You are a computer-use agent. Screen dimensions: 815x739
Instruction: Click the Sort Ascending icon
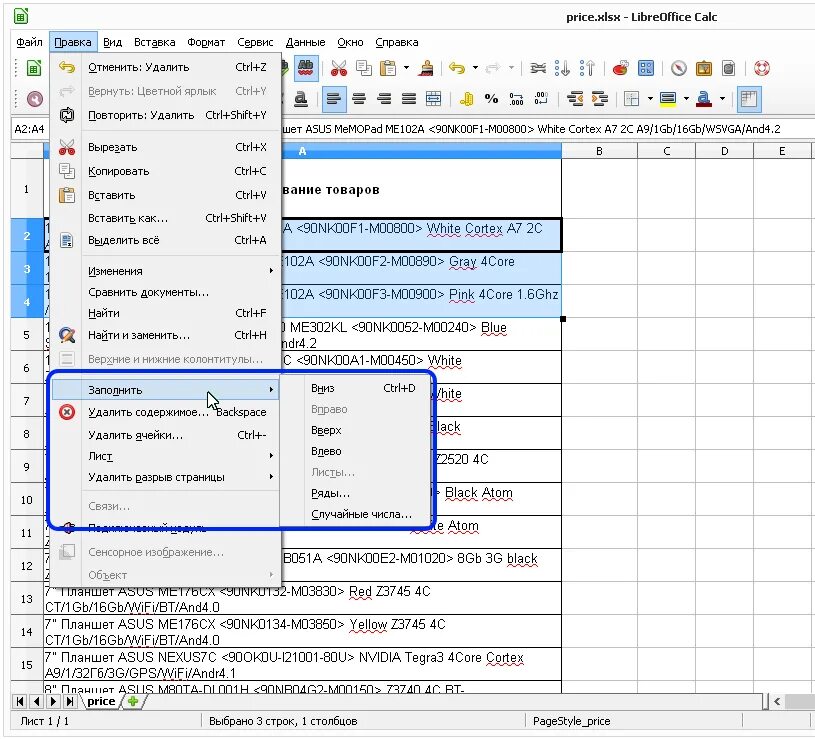pos(562,68)
